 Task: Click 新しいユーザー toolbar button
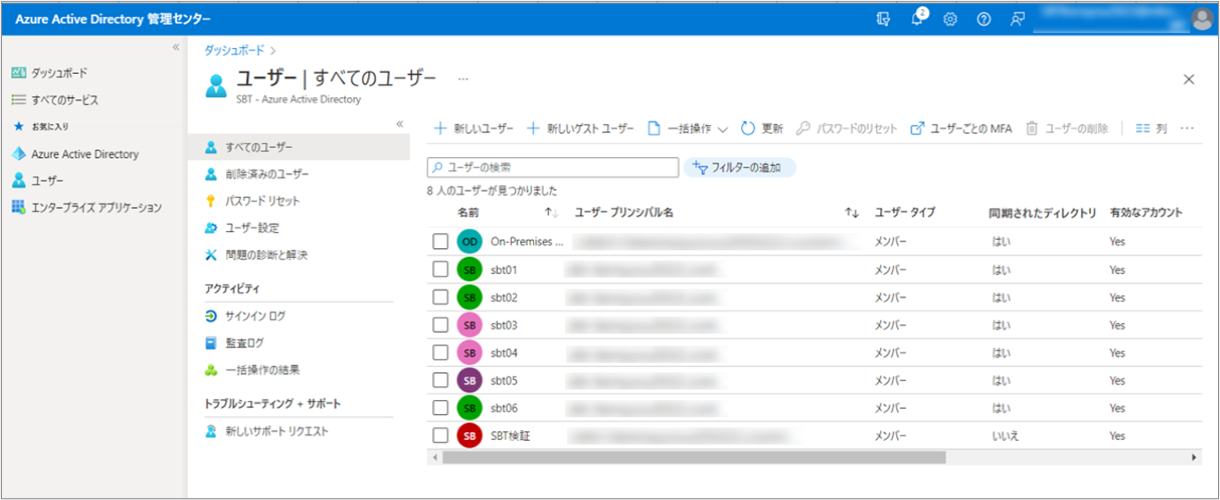coord(474,129)
